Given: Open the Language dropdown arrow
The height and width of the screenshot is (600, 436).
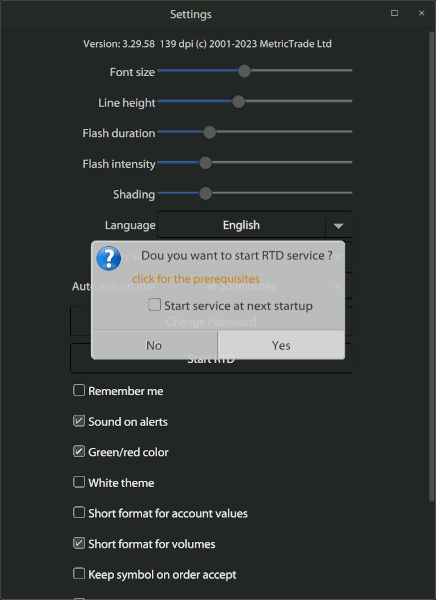Looking at the screenshot, I should (338, 225).
